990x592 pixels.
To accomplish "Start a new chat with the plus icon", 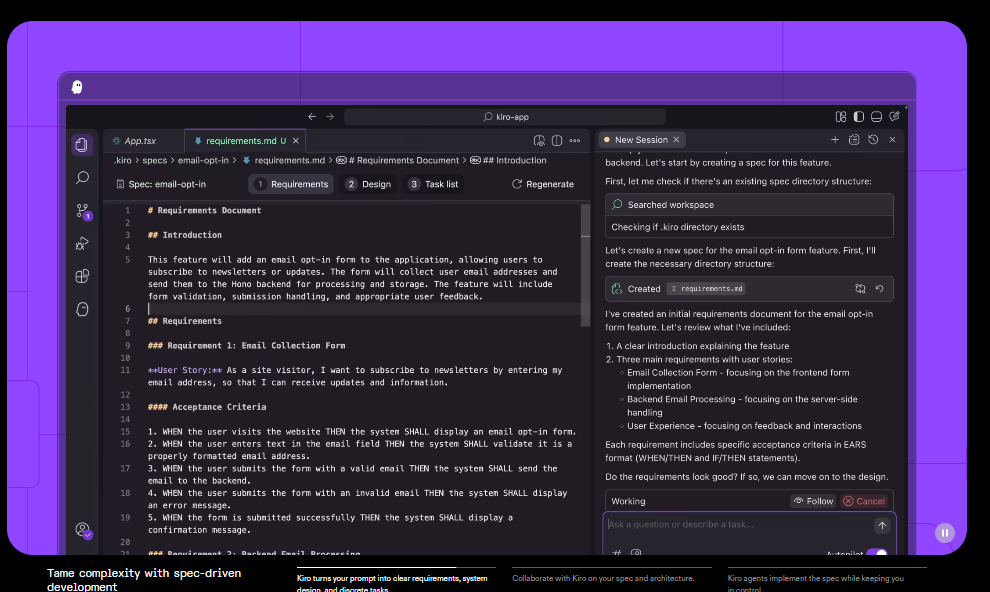I will point(835,140).
